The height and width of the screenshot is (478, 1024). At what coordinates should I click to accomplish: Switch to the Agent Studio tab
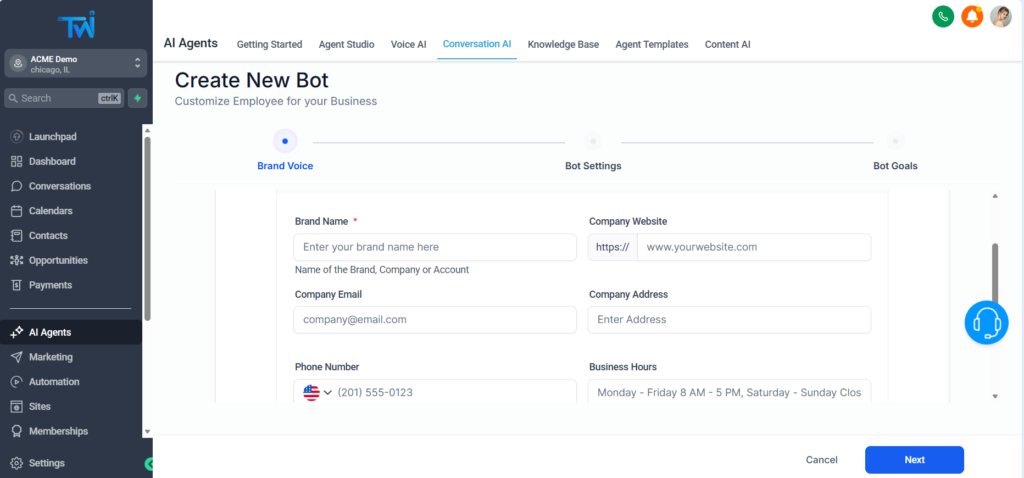tap(346, 44)
